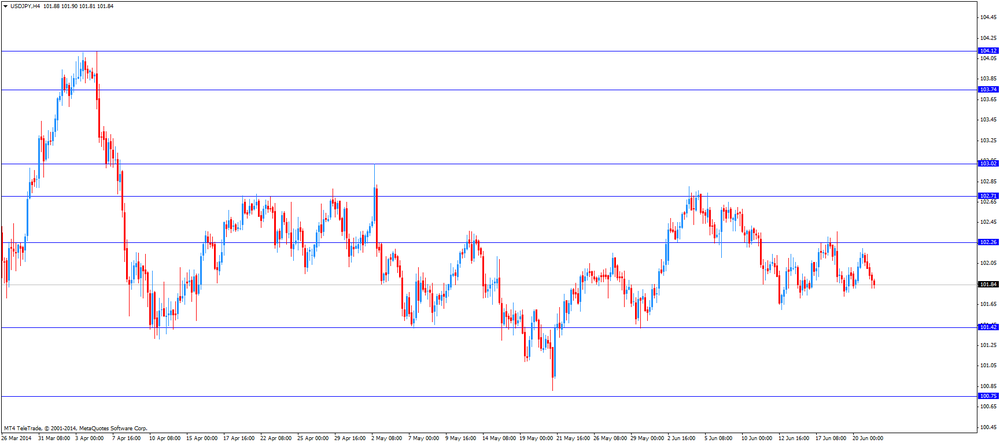Click the 19 May 00:00 time label
Screen dimensions: 1000x443
[x=536, y=439]
